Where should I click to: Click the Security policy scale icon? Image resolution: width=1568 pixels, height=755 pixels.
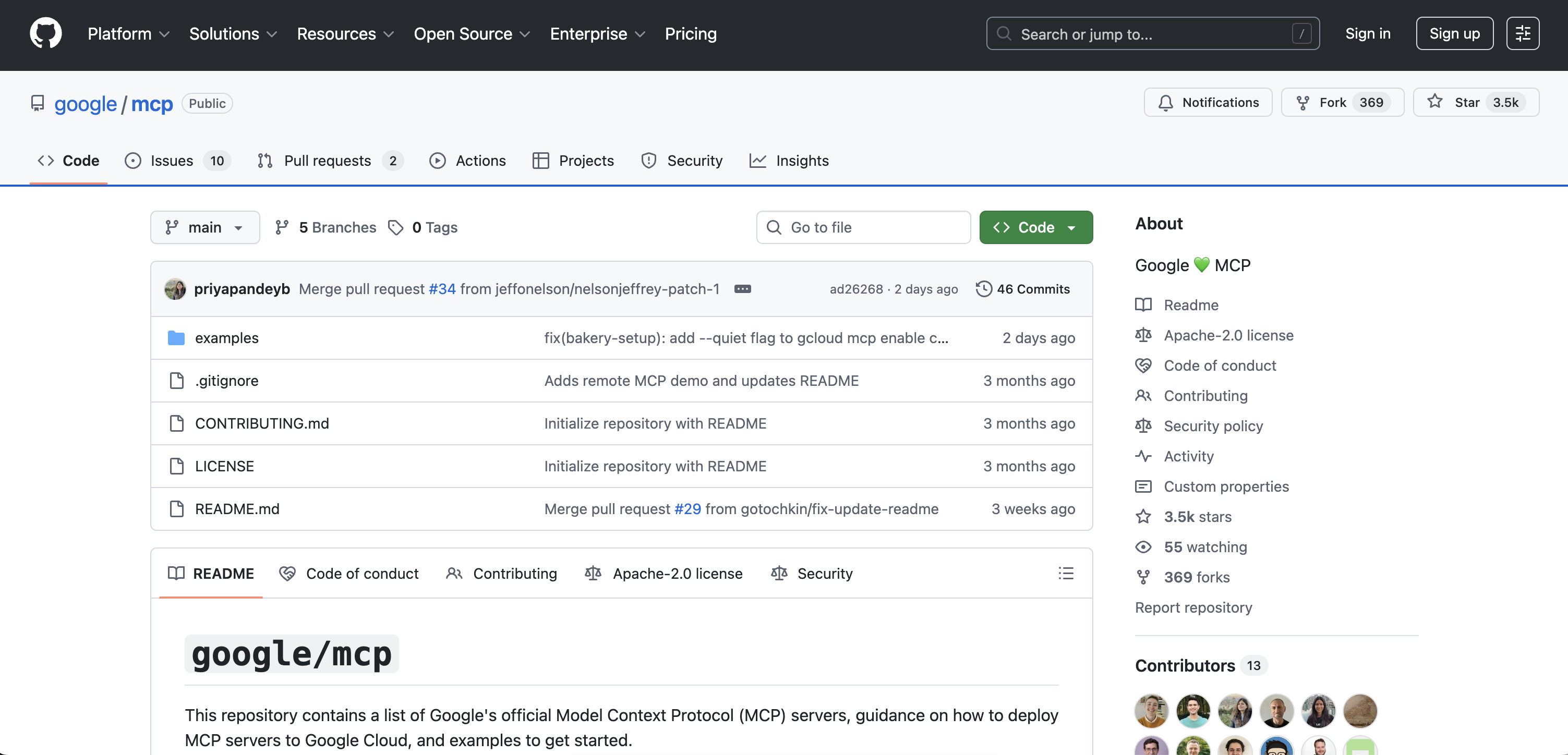pyautogui.click(x=1143, y=426)
